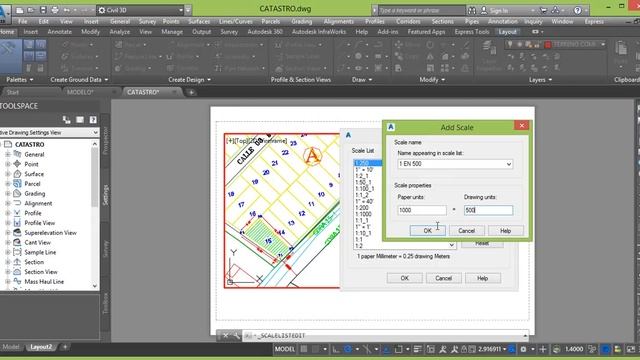
Task: Select 1:50_1 in the scale list
Action: (x=363, y=182)
